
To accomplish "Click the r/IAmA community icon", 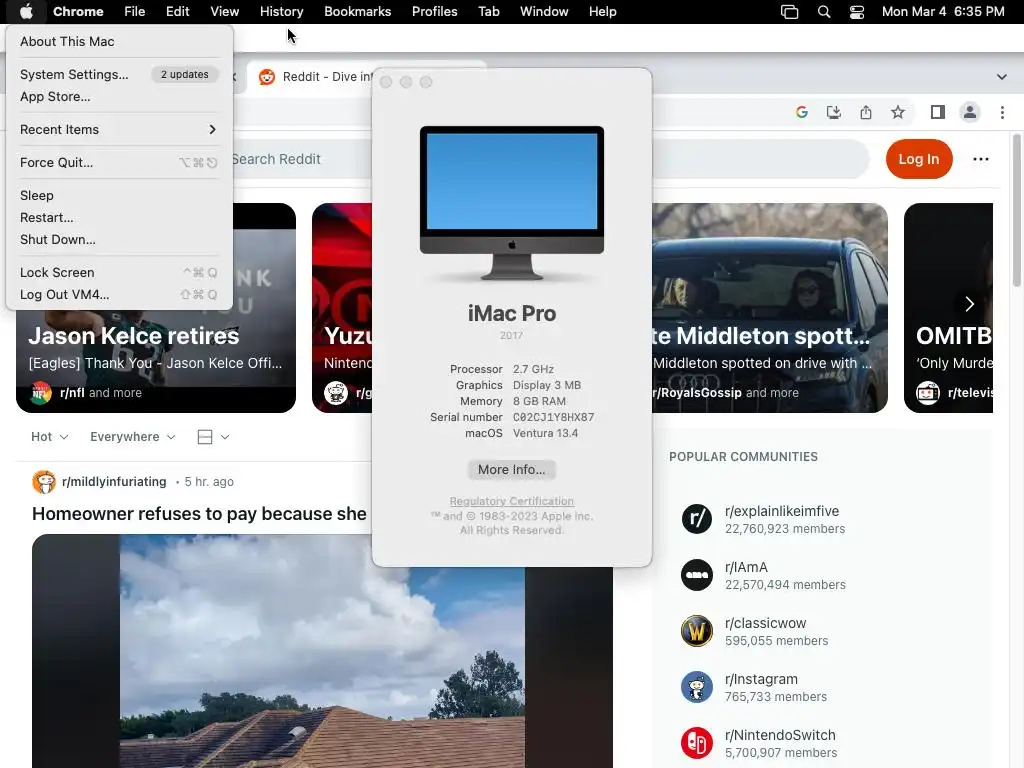I will click(697, 575).
